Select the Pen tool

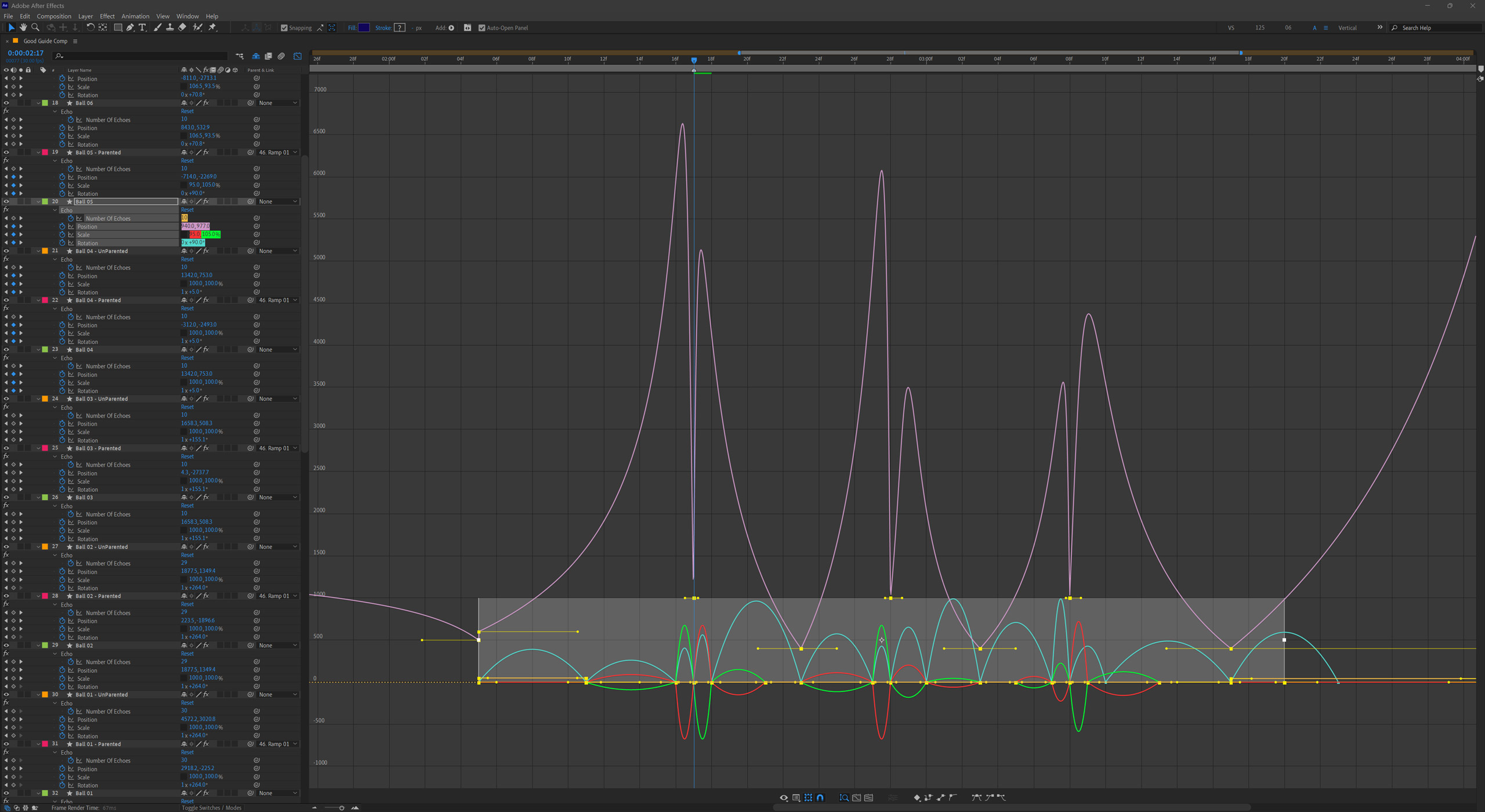pyautogui.click(x=130, y=28)
